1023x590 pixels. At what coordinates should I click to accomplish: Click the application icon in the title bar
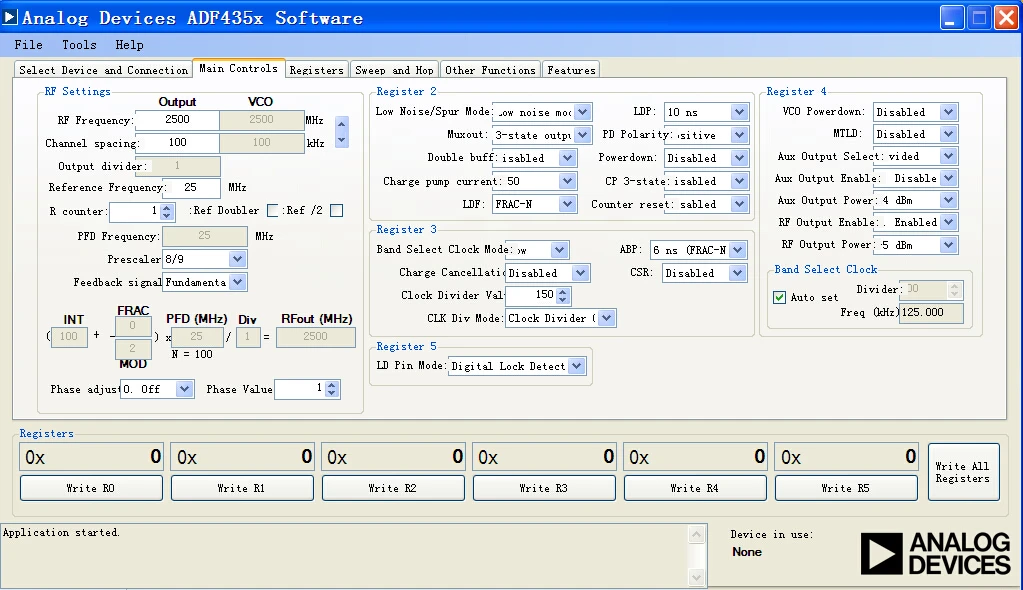pos(11,17)
